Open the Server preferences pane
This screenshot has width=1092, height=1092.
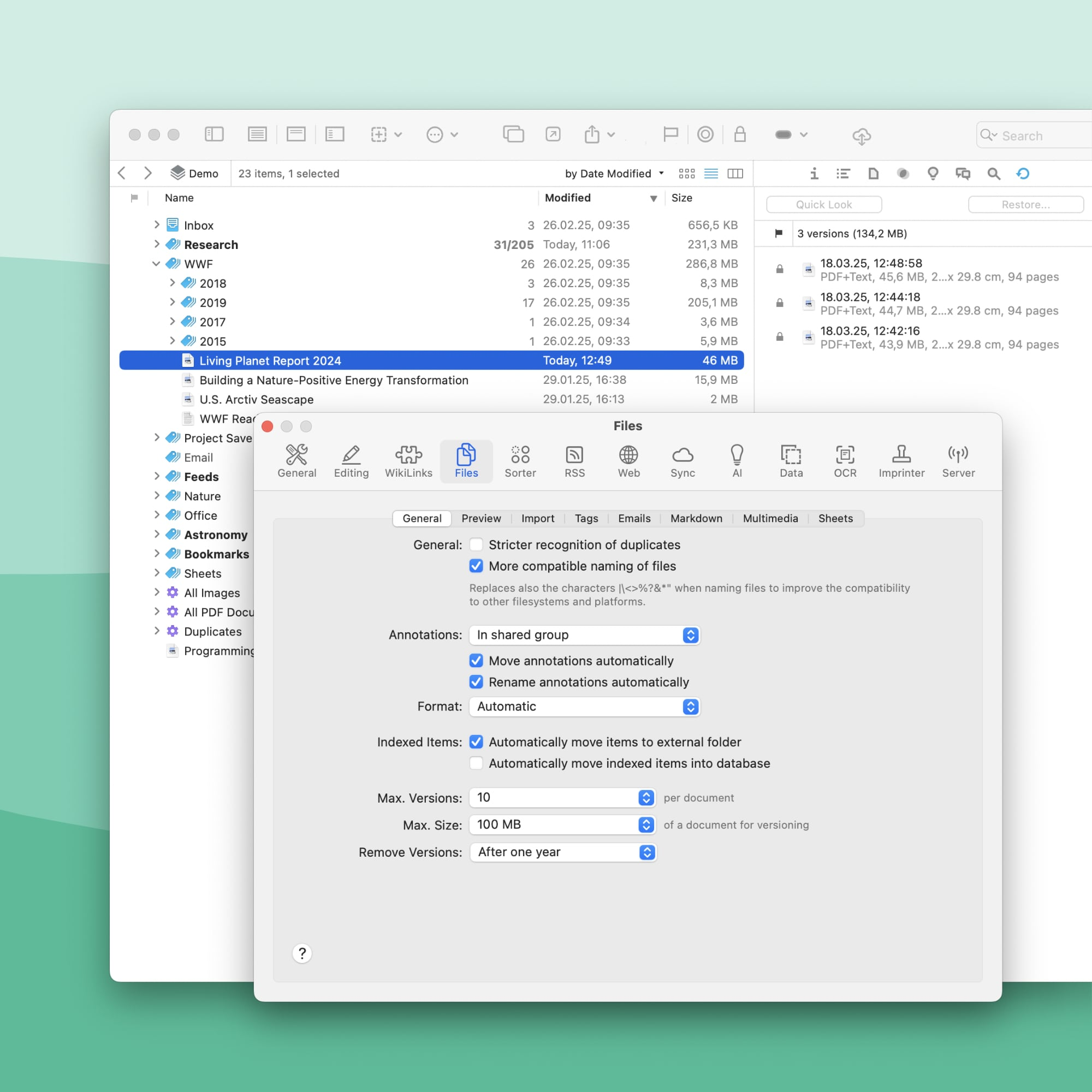click(958, 461)
